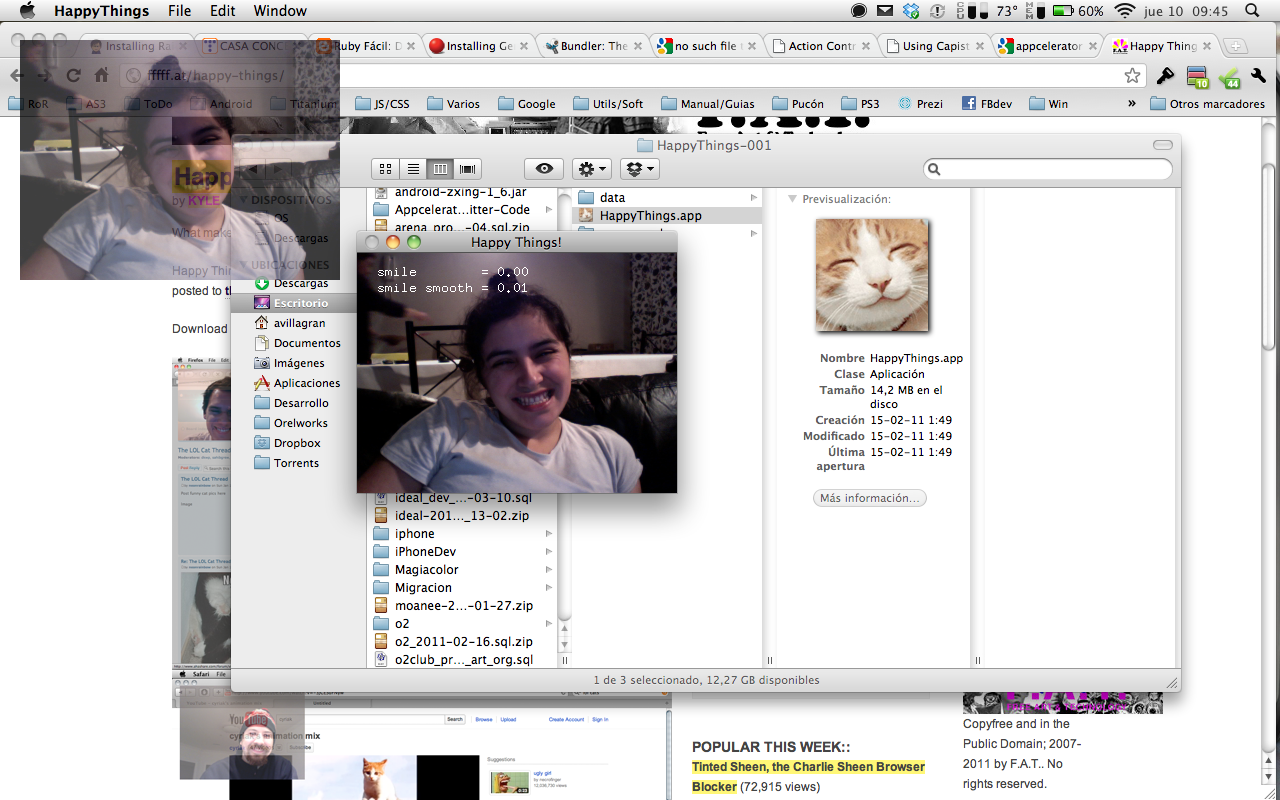Open a new browser tab

tap(1236, 46)
